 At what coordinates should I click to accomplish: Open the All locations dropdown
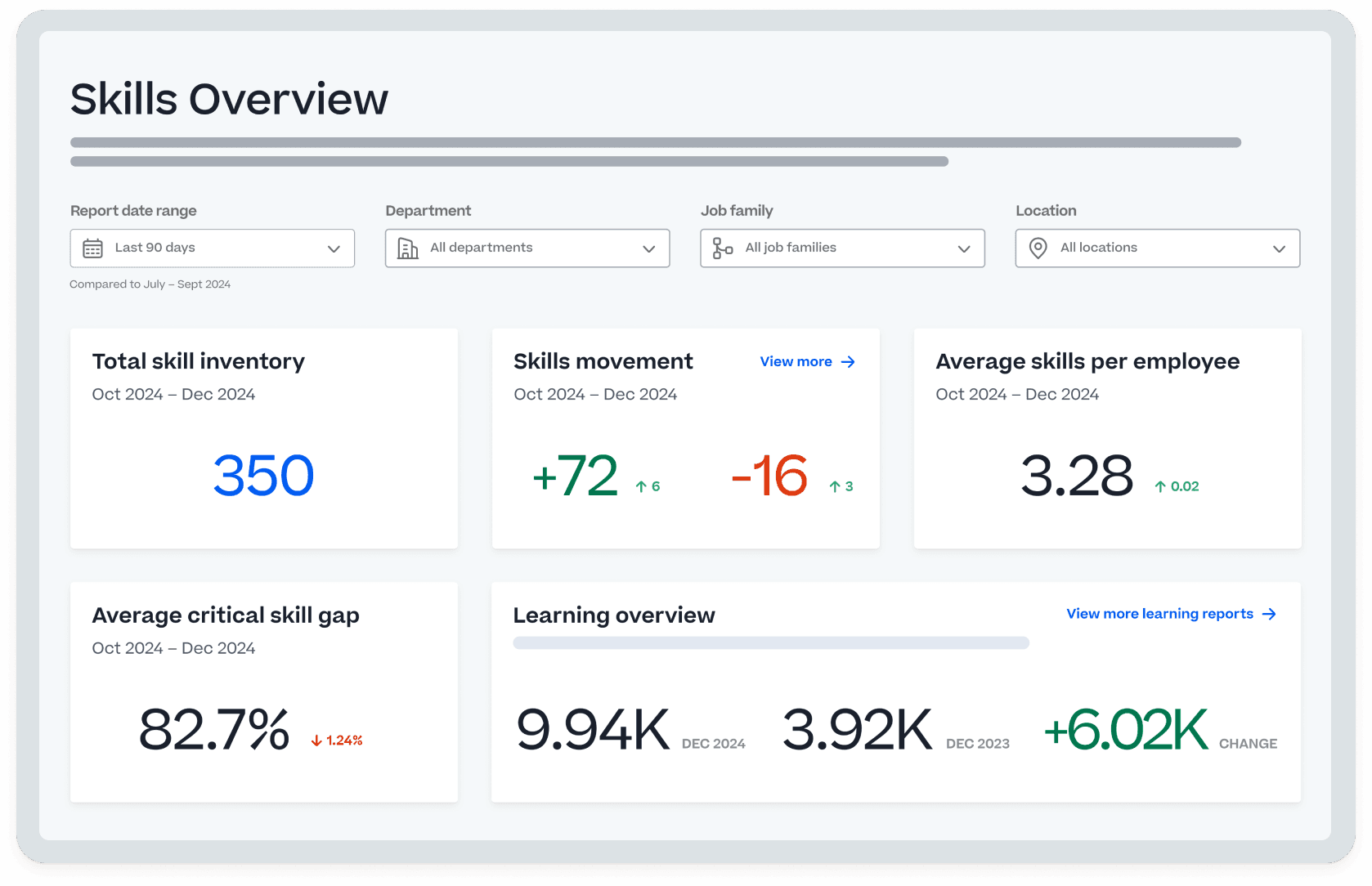(1156, 248)
